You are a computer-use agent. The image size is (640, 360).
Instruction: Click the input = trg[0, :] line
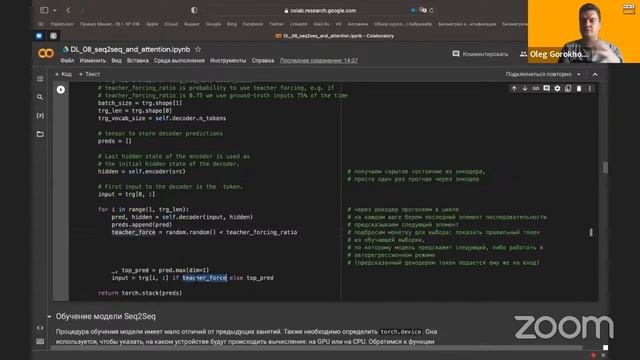[127, 194]
